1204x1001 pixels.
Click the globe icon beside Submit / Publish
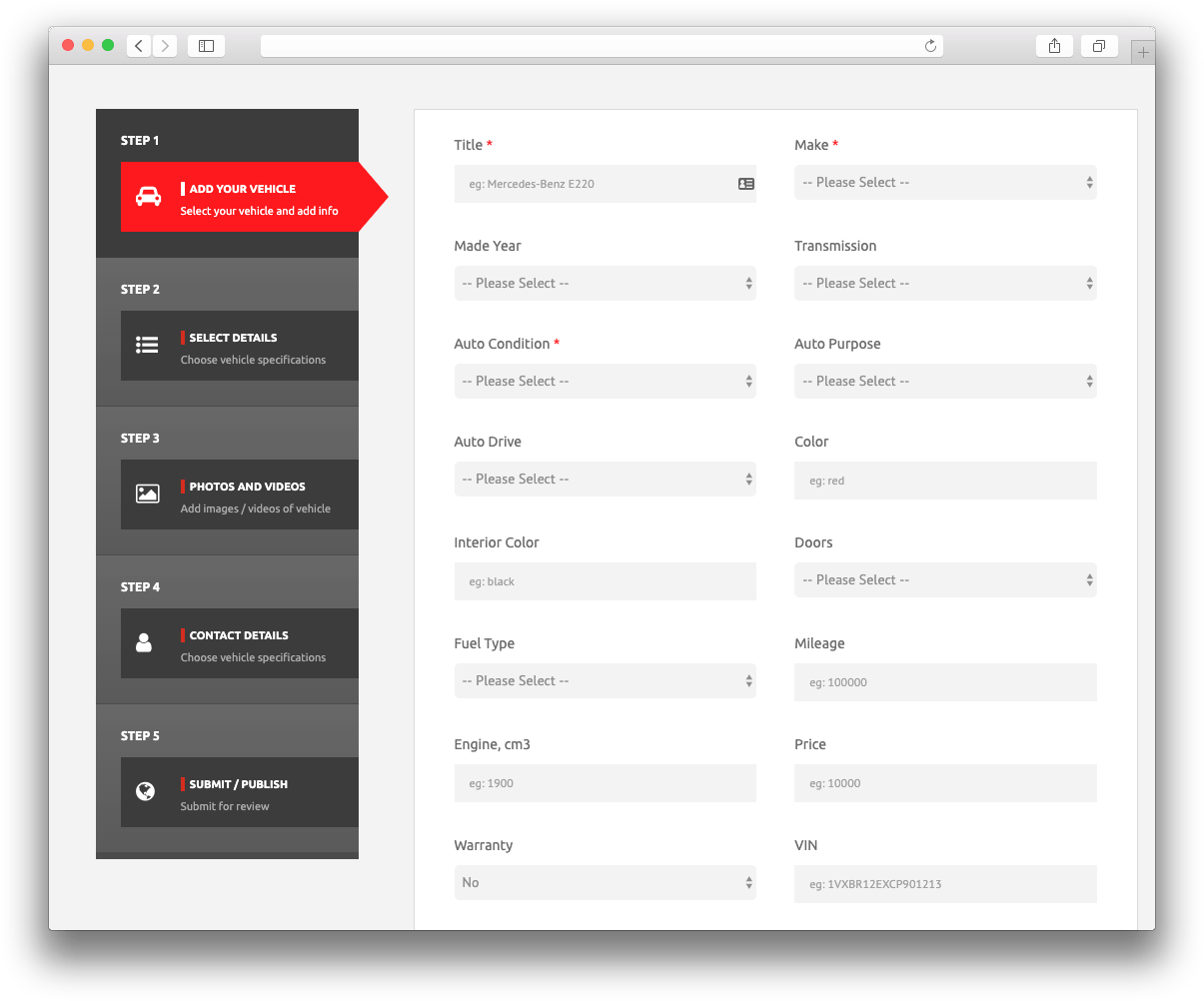[x=145, y=791]
